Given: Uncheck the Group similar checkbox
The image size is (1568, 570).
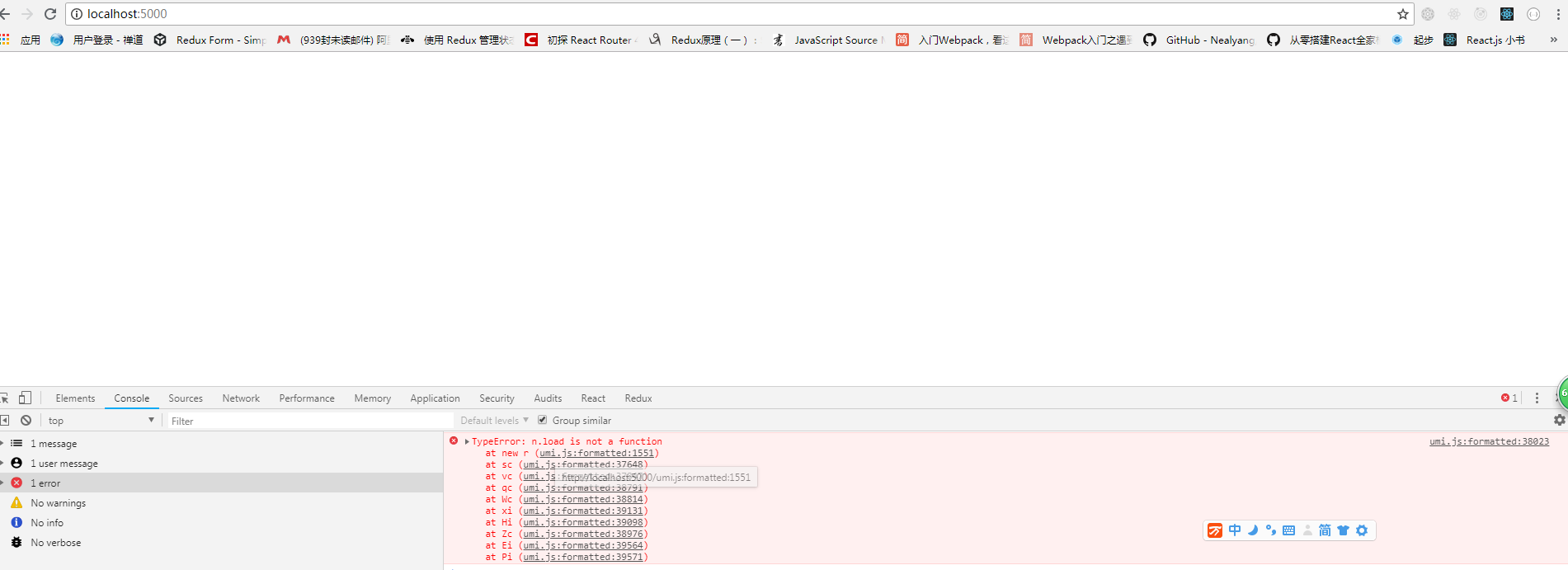Looking at the screenshot, I should (542, 420).
